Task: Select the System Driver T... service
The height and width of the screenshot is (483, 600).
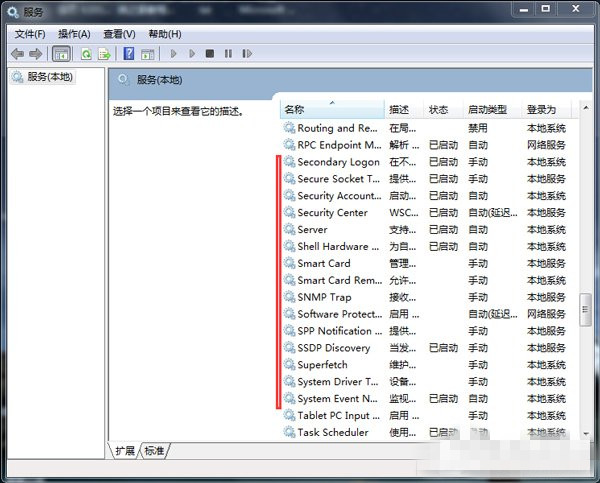Action: (x=425, y=382)
